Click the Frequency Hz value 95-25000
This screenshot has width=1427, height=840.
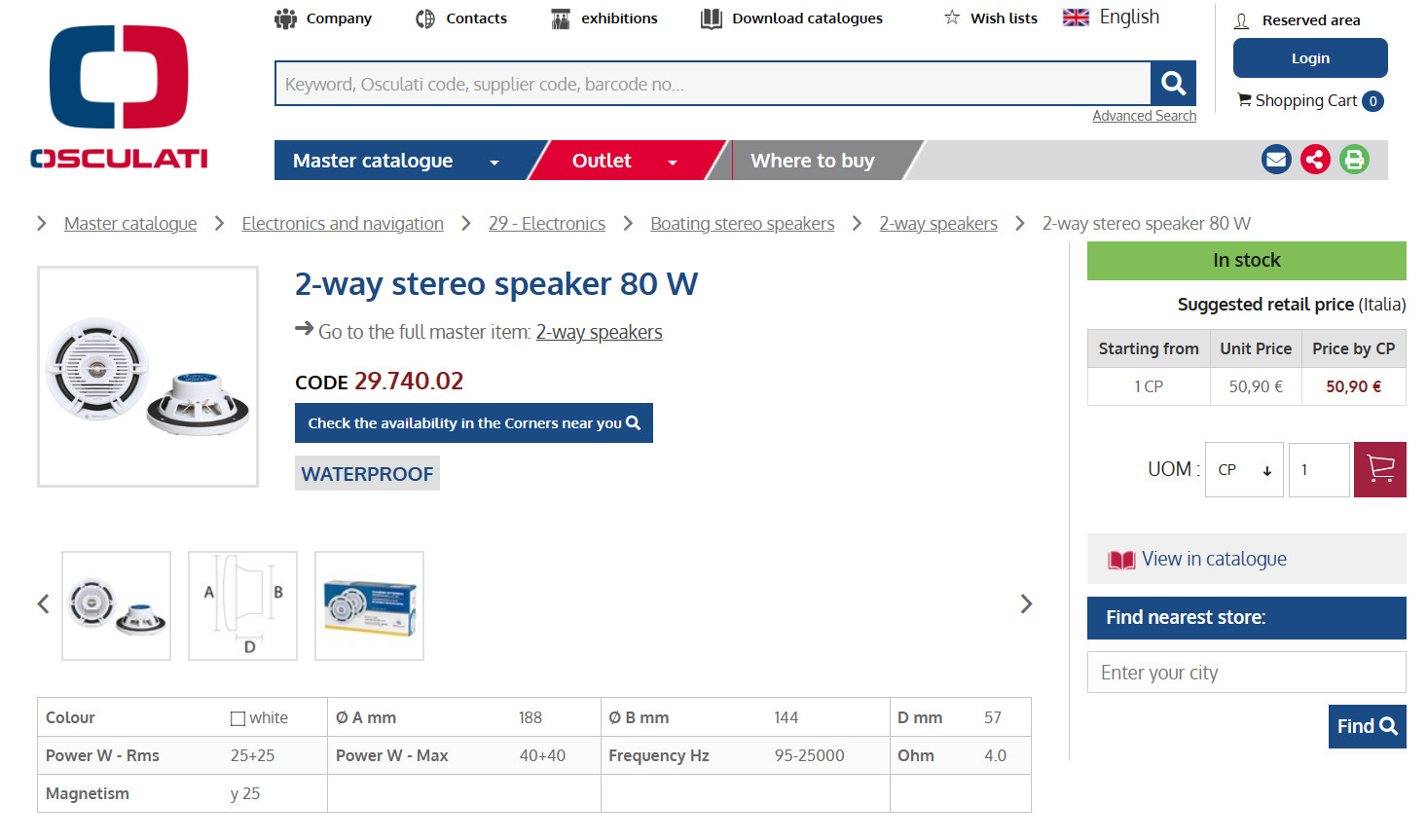(810, 755)
